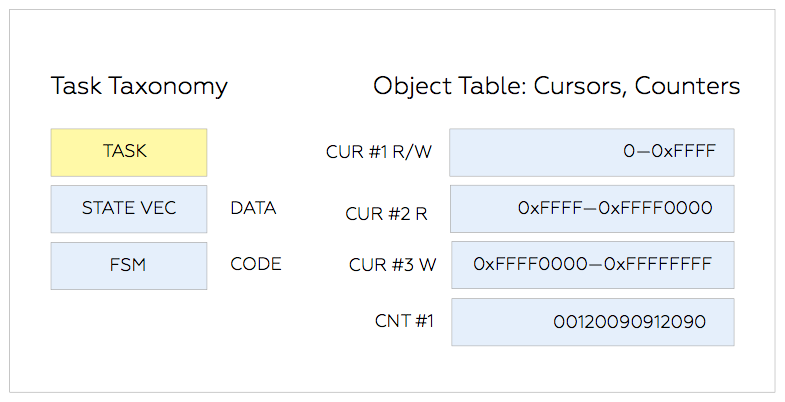Click the Object Table: Cursors, Counters heading
Viewport: 785px width, 402px height.
(x=556, y=86)
